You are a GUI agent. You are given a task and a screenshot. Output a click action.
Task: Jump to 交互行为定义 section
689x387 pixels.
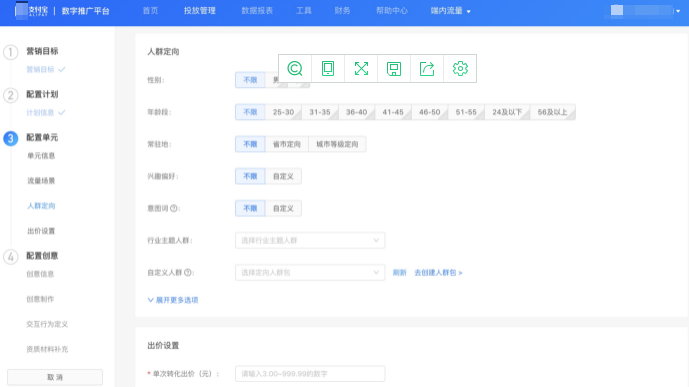coord(47,324)
